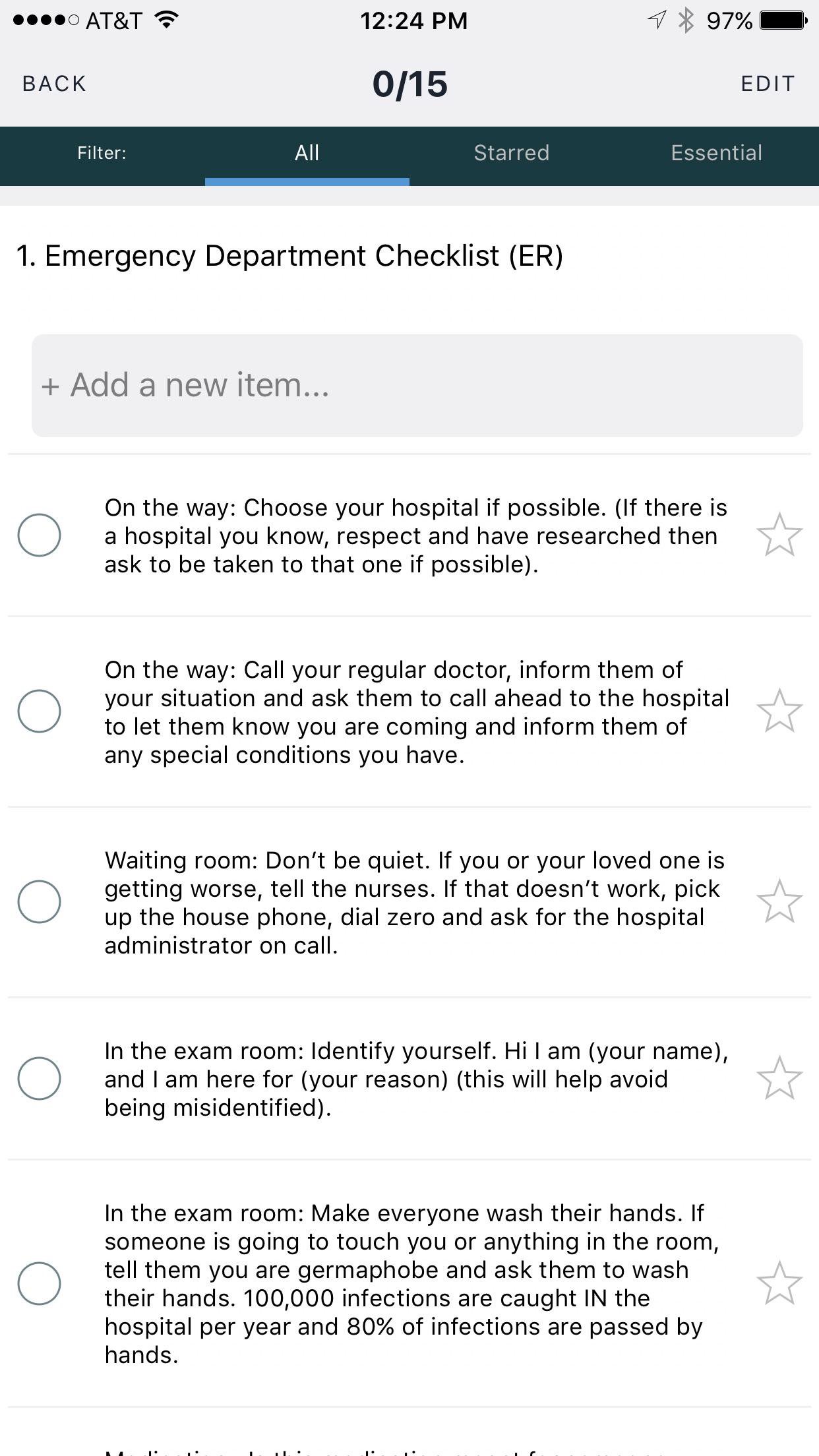Image resolution: width=819 pixels, height=1456 pixels.
Task: Check off 'Make everyone wash their hands' item
Action: point(39,1283)
